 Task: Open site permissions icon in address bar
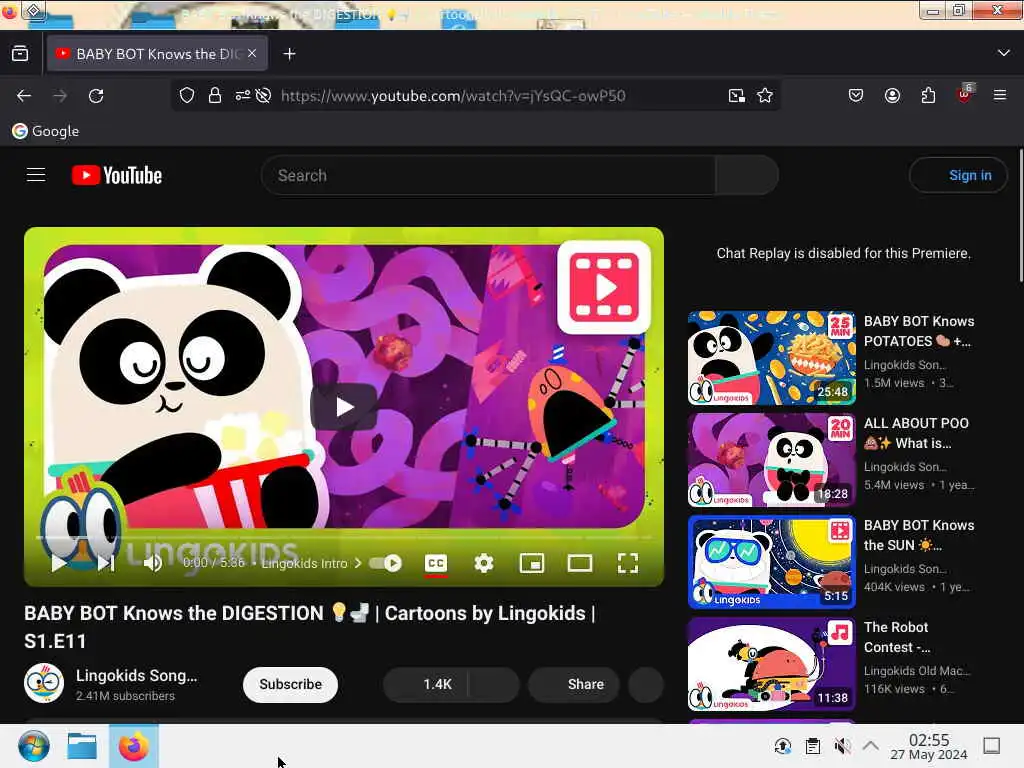[x=242, y=95]
